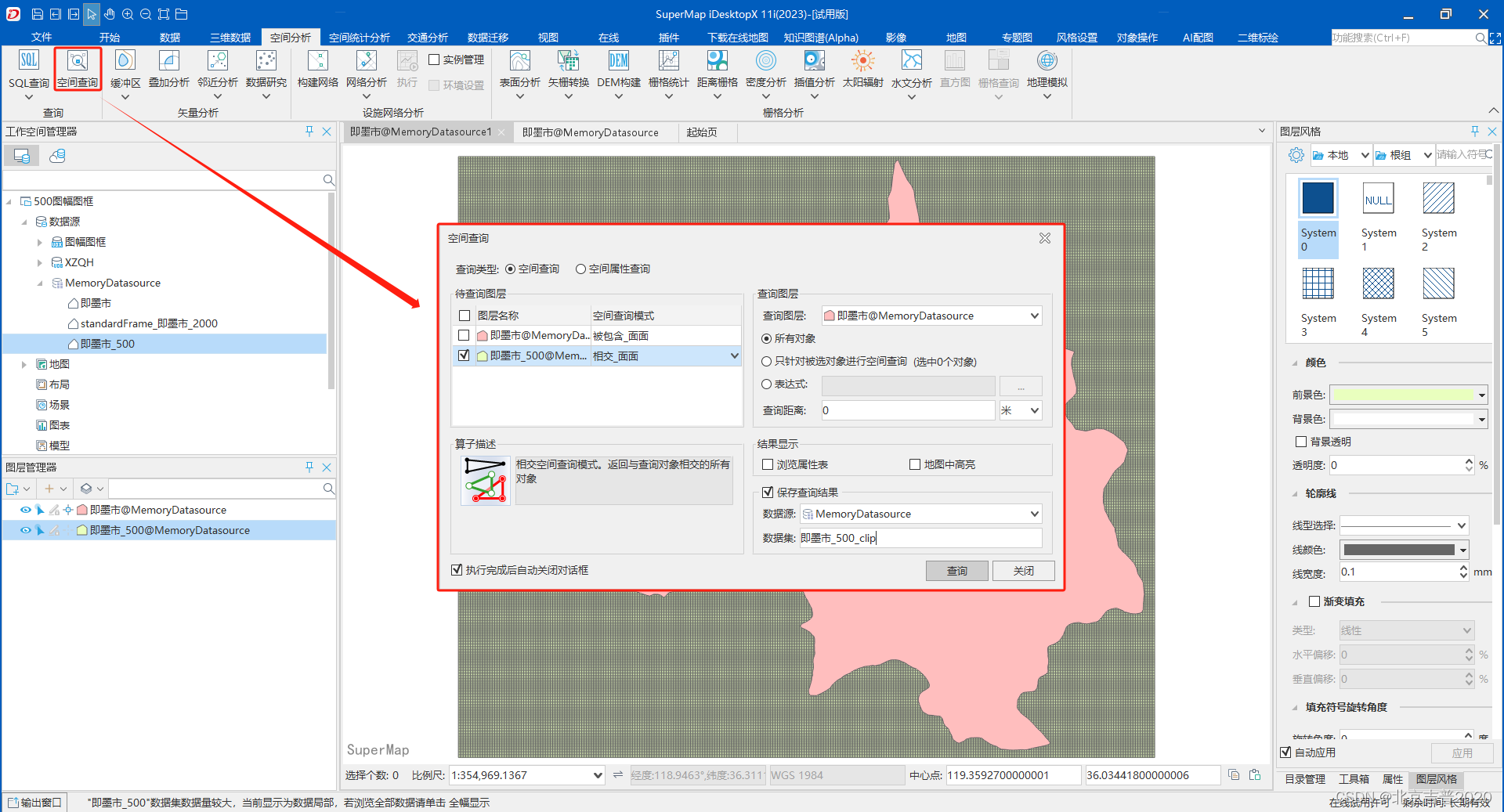Image resolution: width=1504 pixels, height=812 pixels.
Task: Collapse the MemoryDatasource tree node
Action: click(40, 283)
